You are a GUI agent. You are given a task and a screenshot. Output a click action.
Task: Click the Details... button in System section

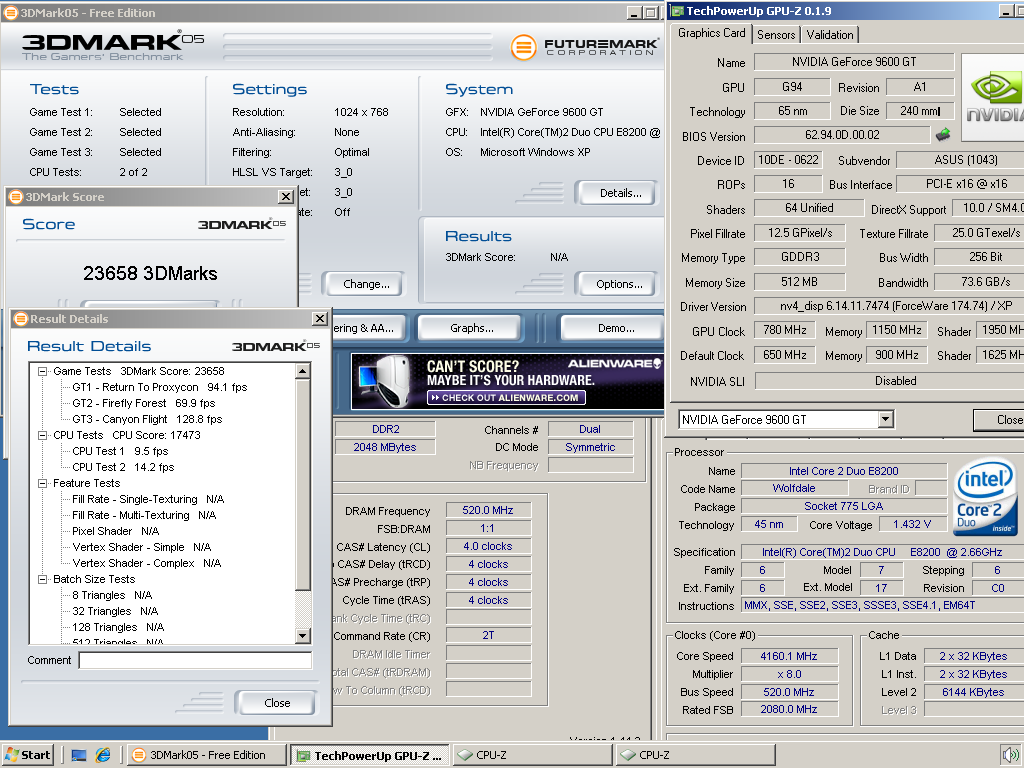click(616, 193)
